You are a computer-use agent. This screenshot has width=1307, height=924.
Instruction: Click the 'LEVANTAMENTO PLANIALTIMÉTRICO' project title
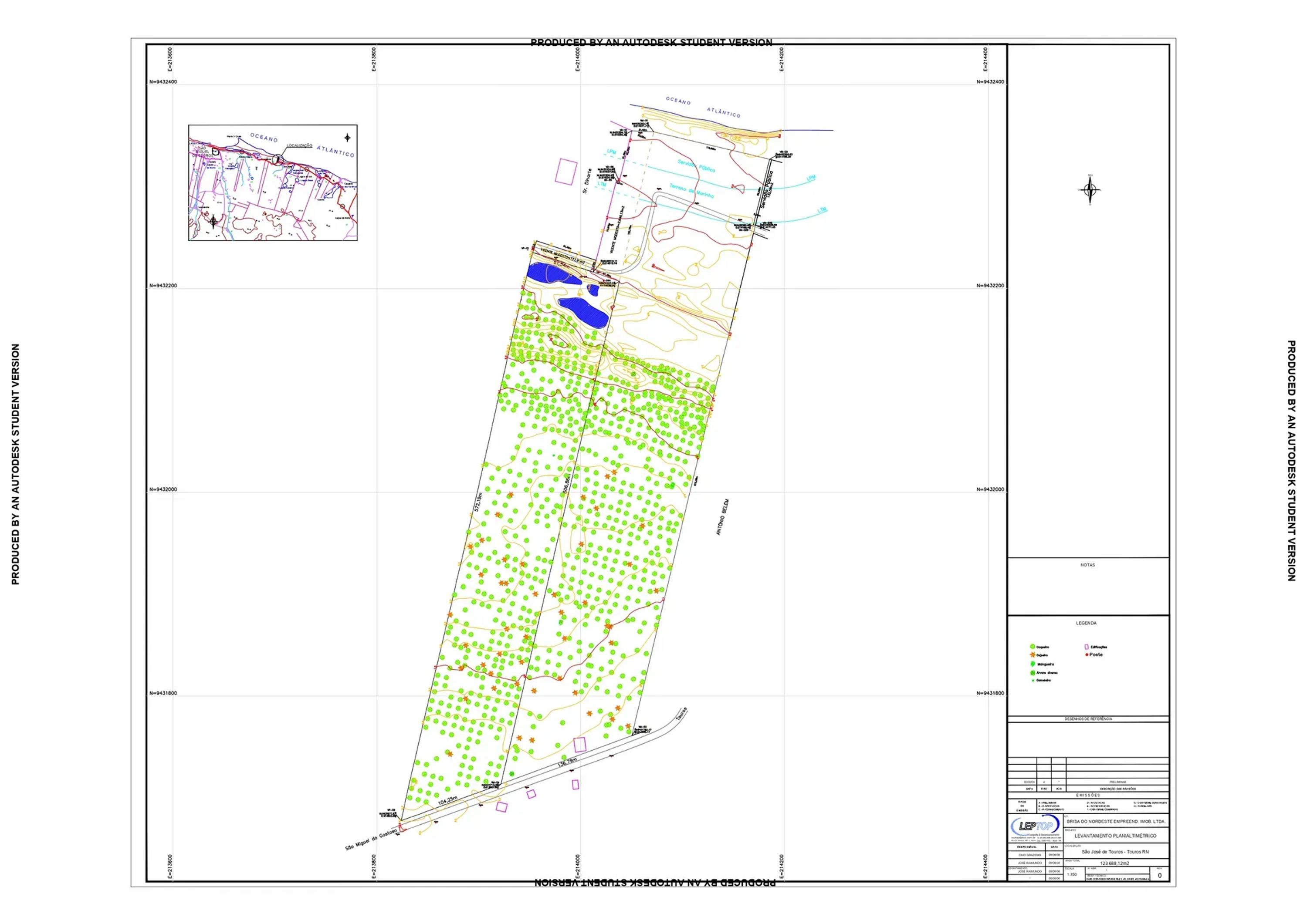[x=1116, y=836]
